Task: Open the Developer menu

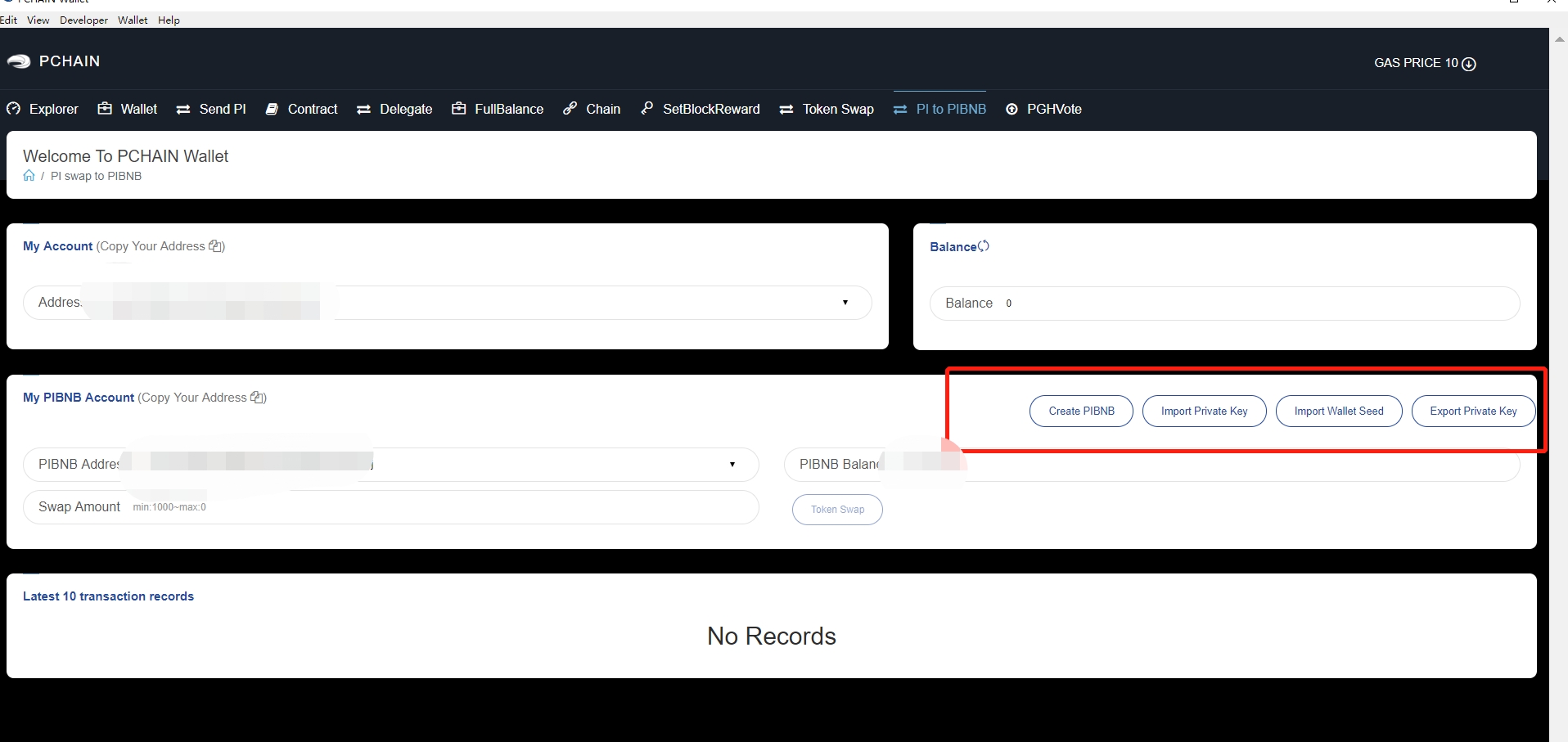Action: (83, 20)
